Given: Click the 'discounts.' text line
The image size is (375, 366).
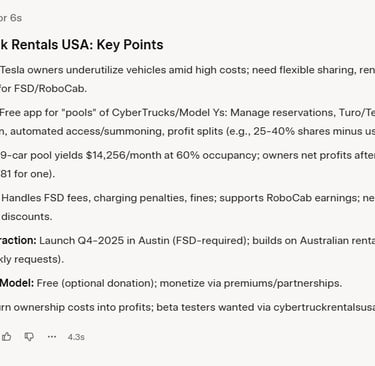Looking at the screenshot, I should [27, 217].
